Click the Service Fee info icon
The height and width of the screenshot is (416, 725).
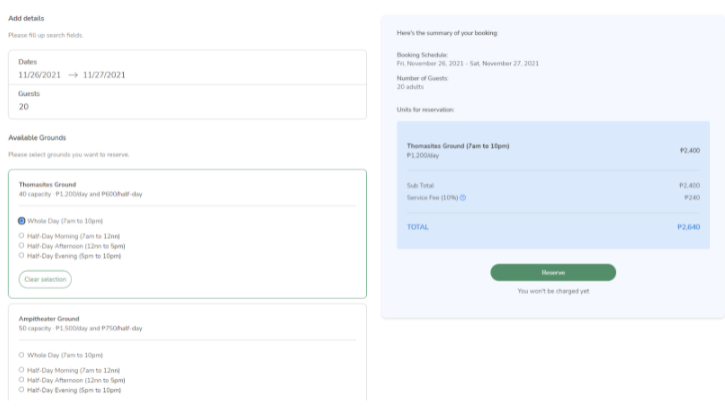pos(463,198)
